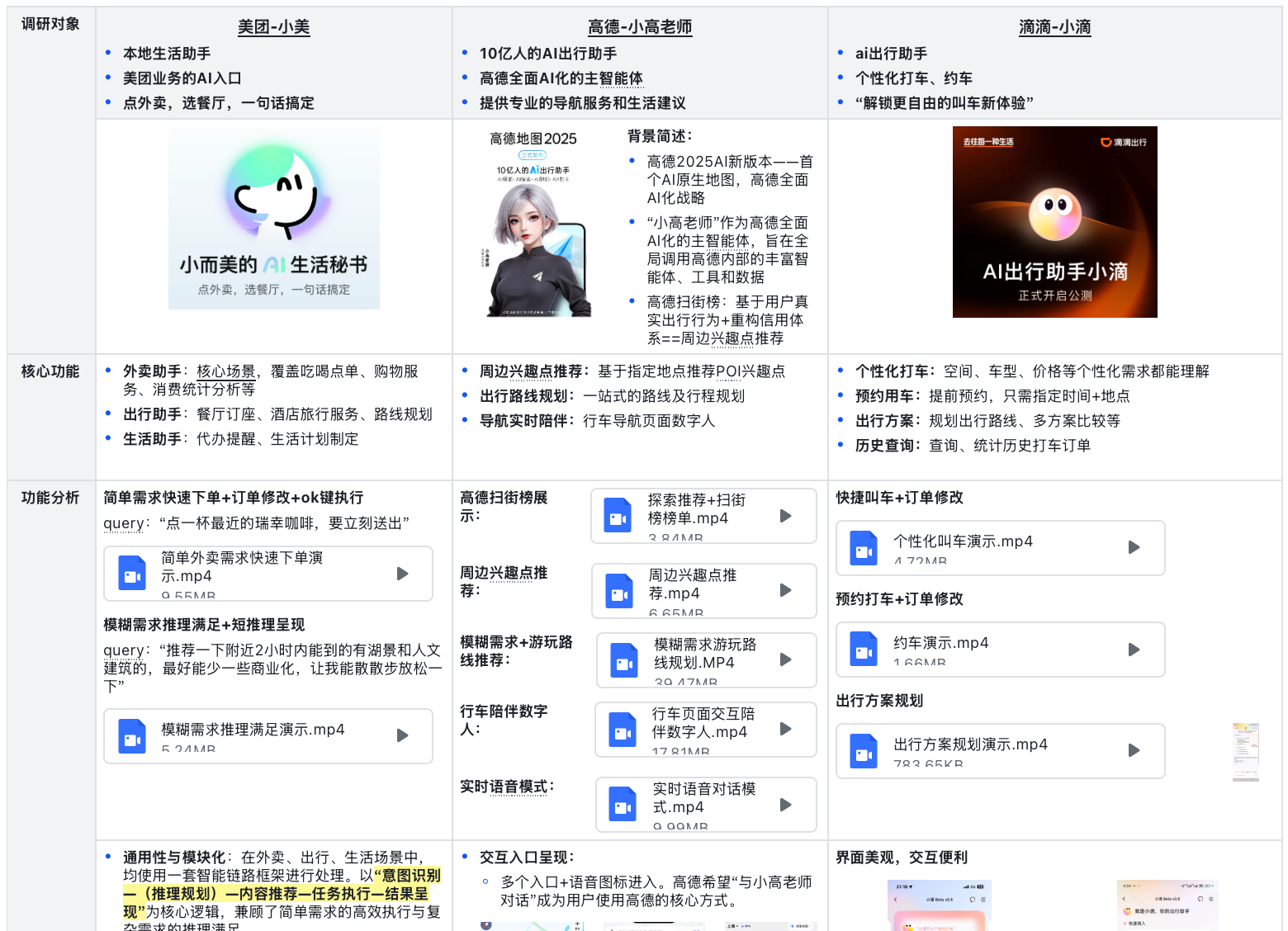Click the file icon of 周边兴趣点推荐.mp4
The width and height of the screenshot is (1288, 931).
pos(618,591)
